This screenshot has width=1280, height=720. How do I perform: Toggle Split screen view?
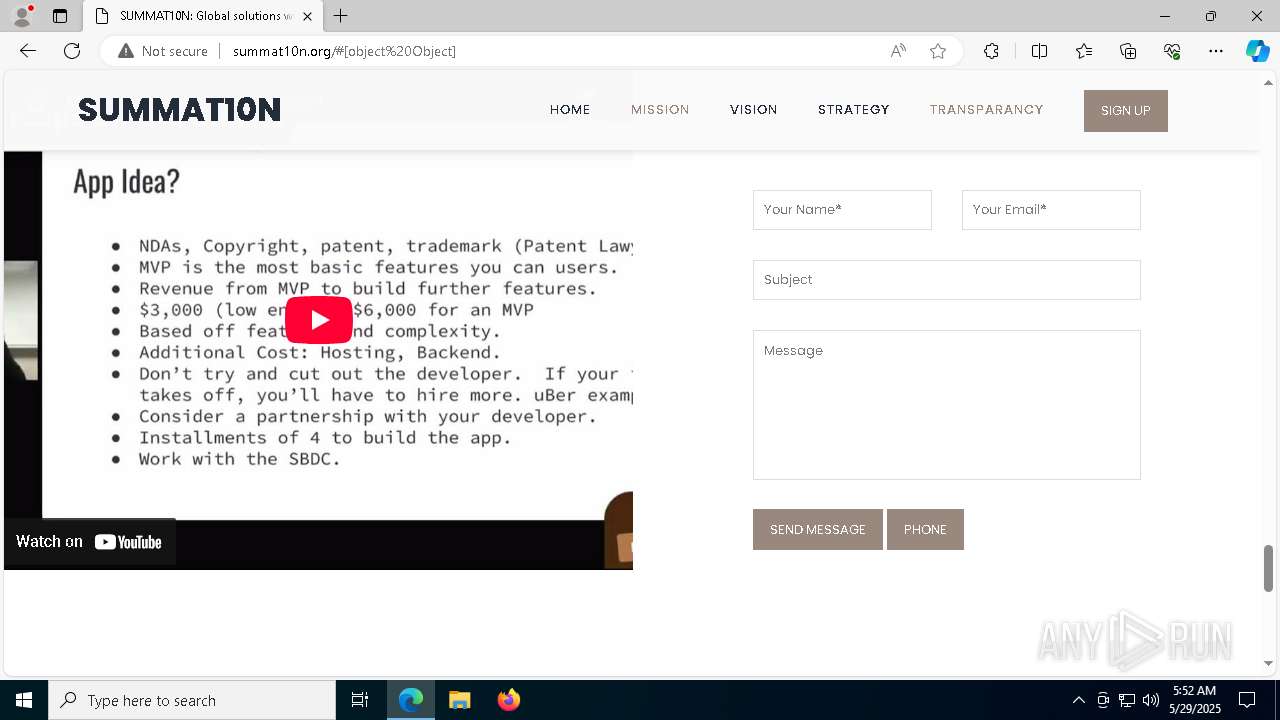[x=1039, y=51]
